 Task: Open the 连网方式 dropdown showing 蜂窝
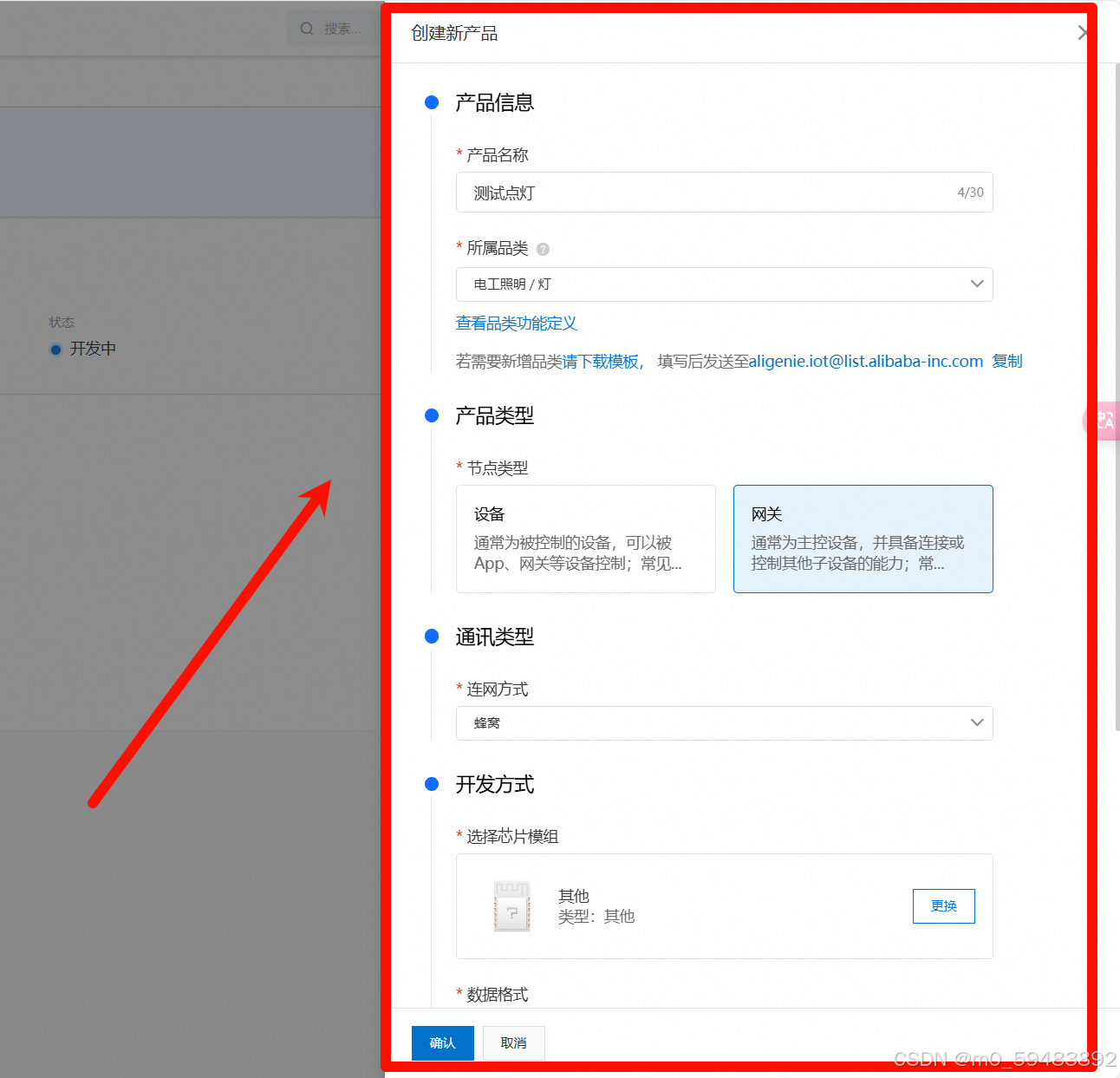click(x=725, y=722)
